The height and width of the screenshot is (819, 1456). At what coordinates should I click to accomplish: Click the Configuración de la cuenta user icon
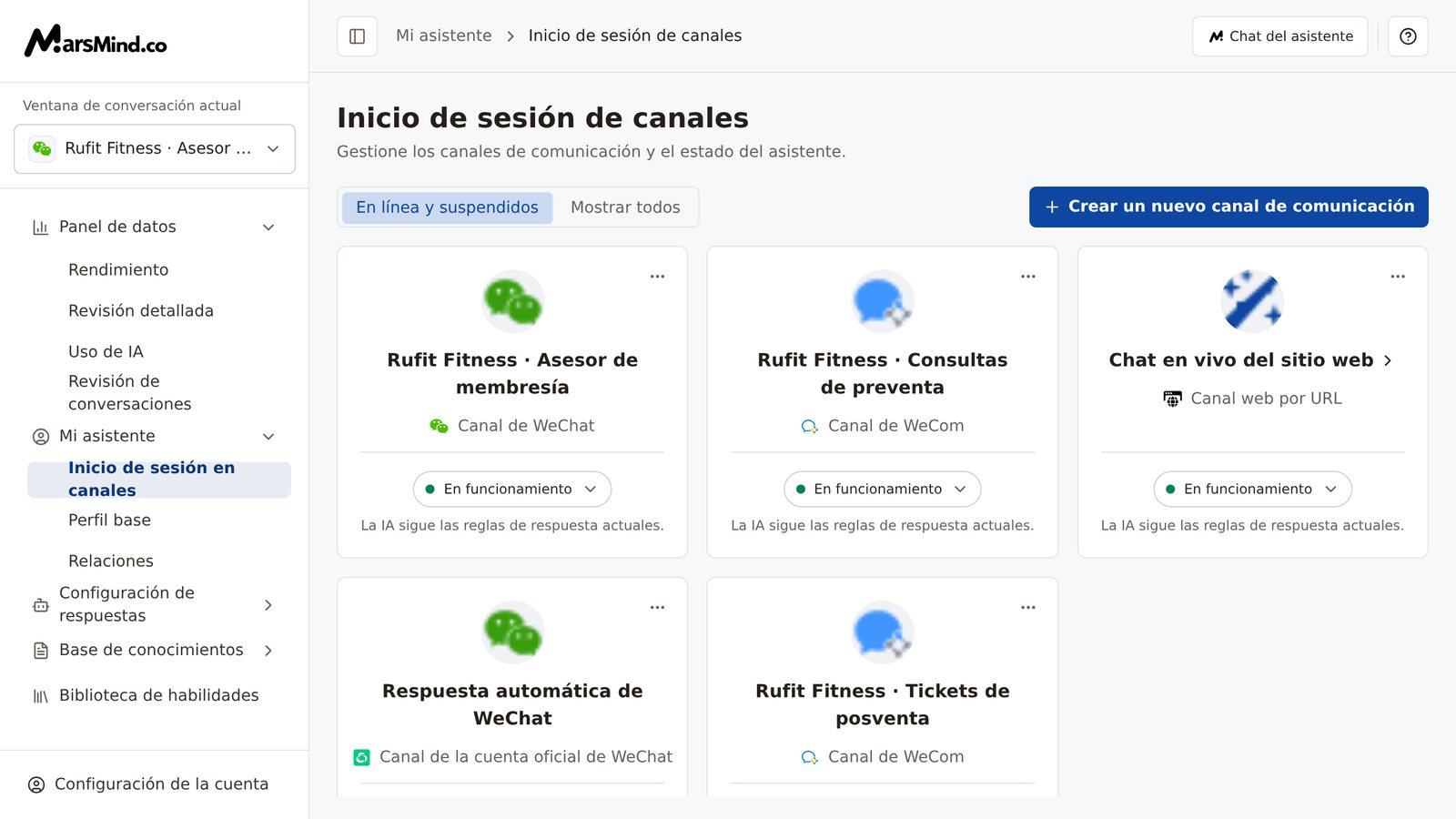[x=36, y=784]
